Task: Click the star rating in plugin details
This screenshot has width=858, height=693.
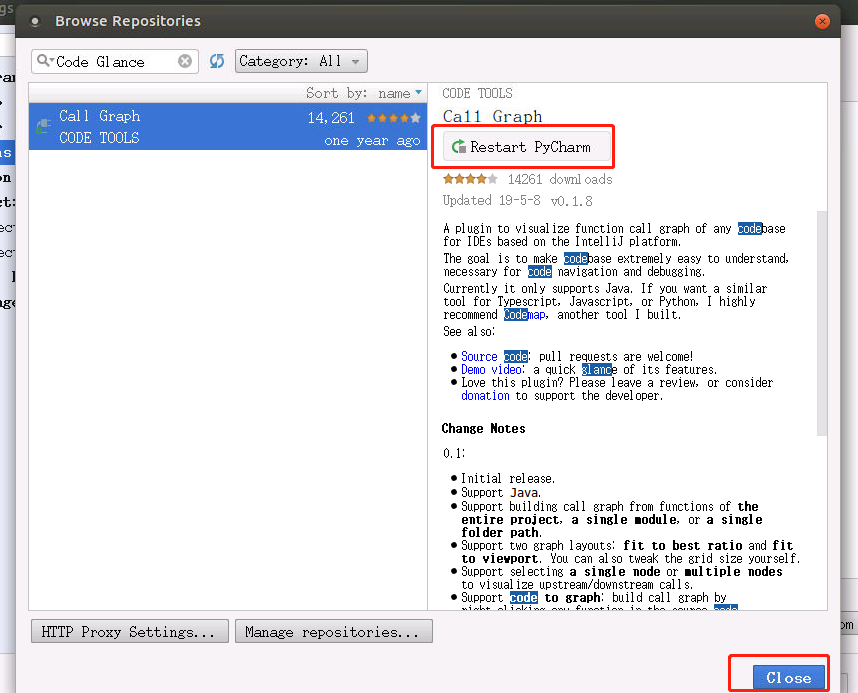Action: (x=470, y=179)
